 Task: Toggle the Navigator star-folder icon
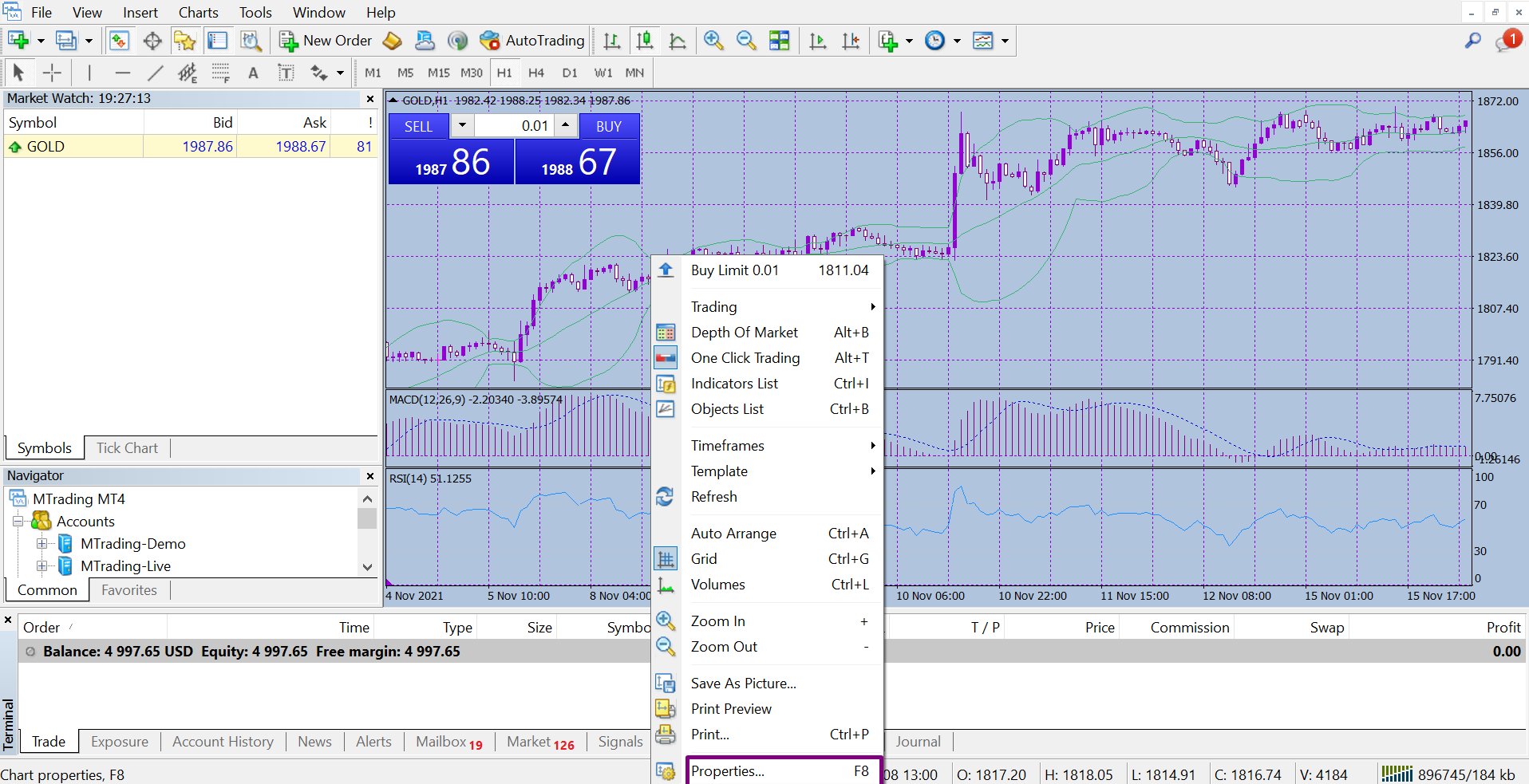coord(184,41)
